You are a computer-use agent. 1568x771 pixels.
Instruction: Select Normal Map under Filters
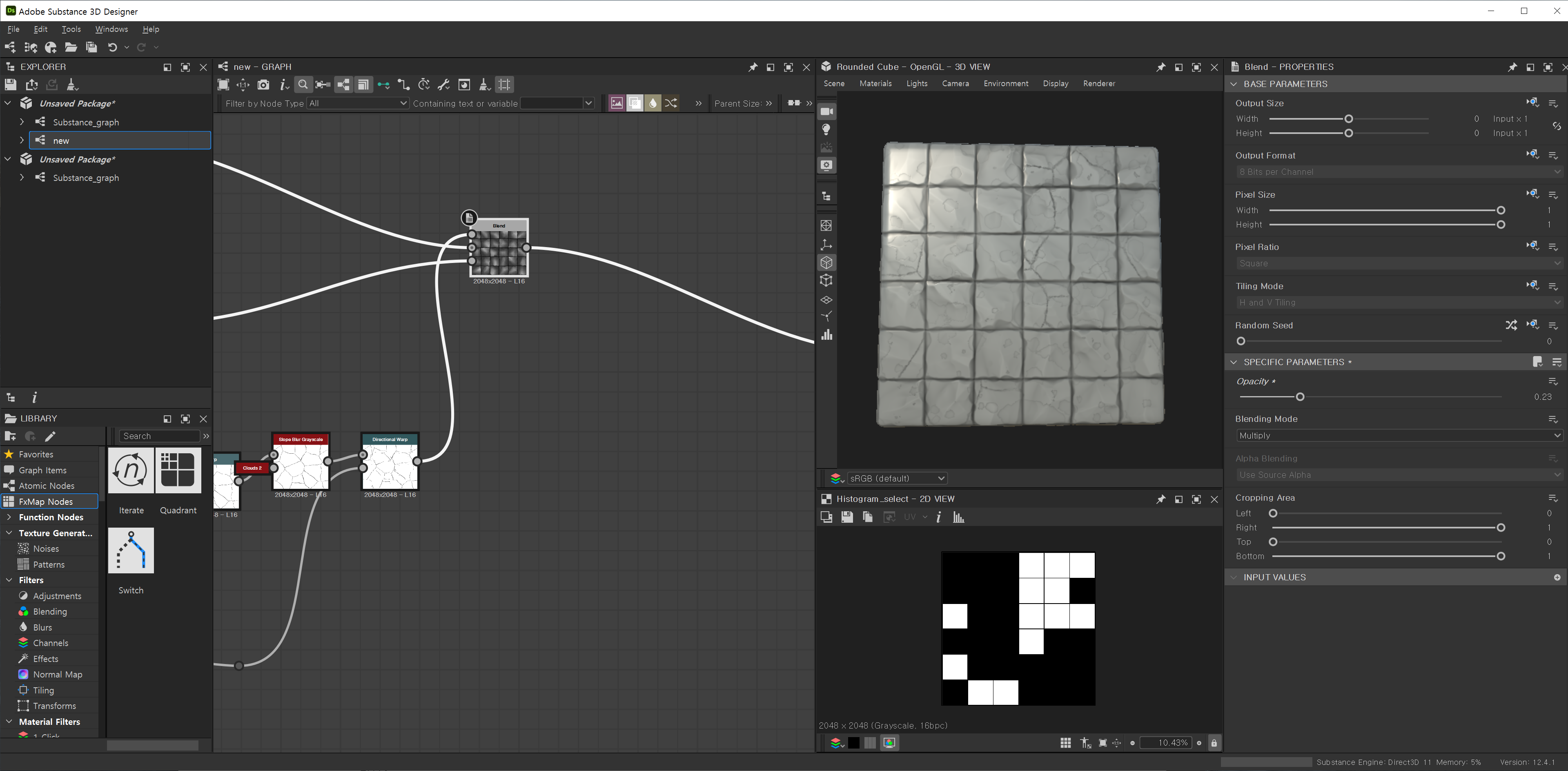tap(57, 674)
